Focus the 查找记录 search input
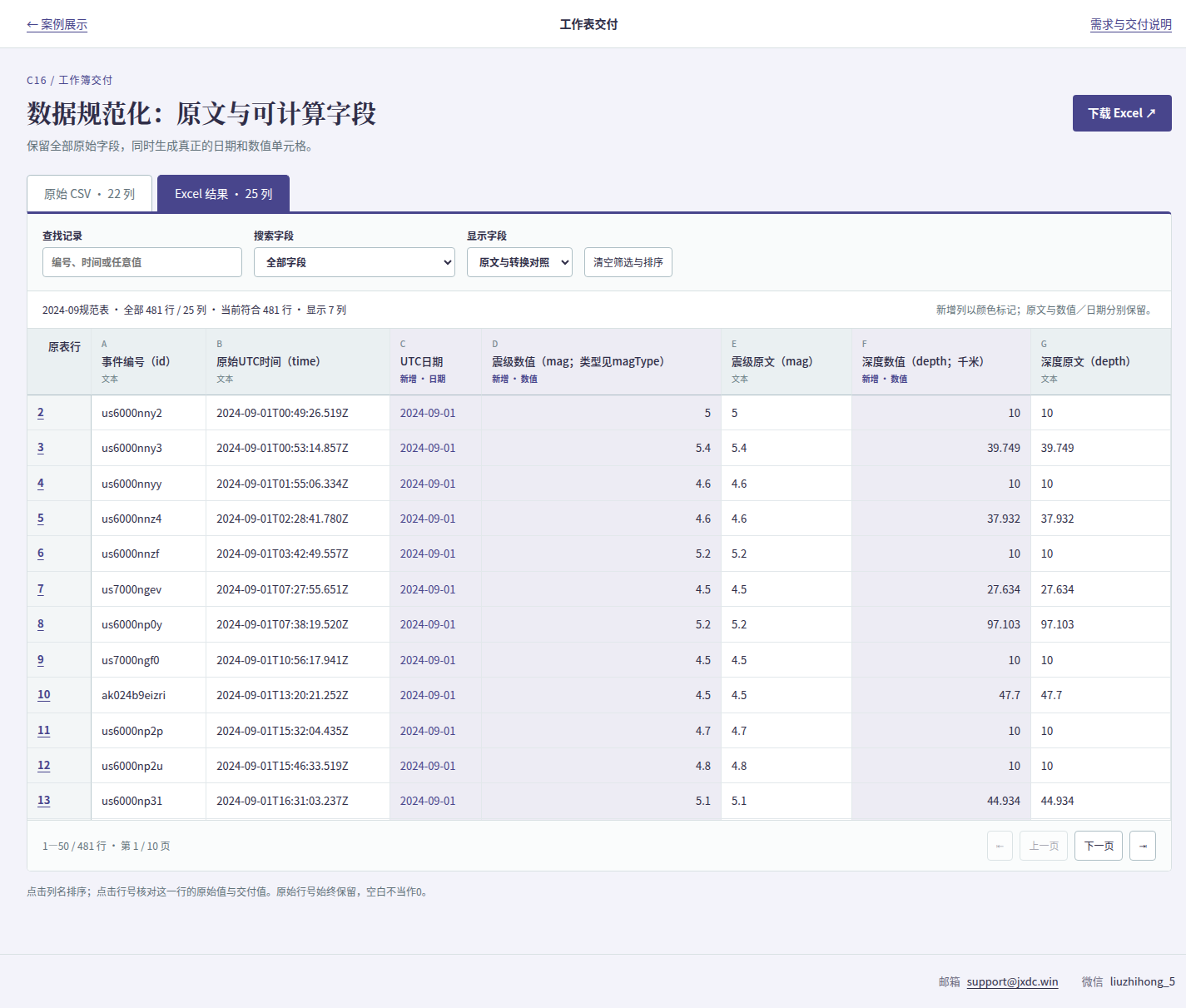The height and width of the screenshot is (1008, 1186). (x=142, y=262)
